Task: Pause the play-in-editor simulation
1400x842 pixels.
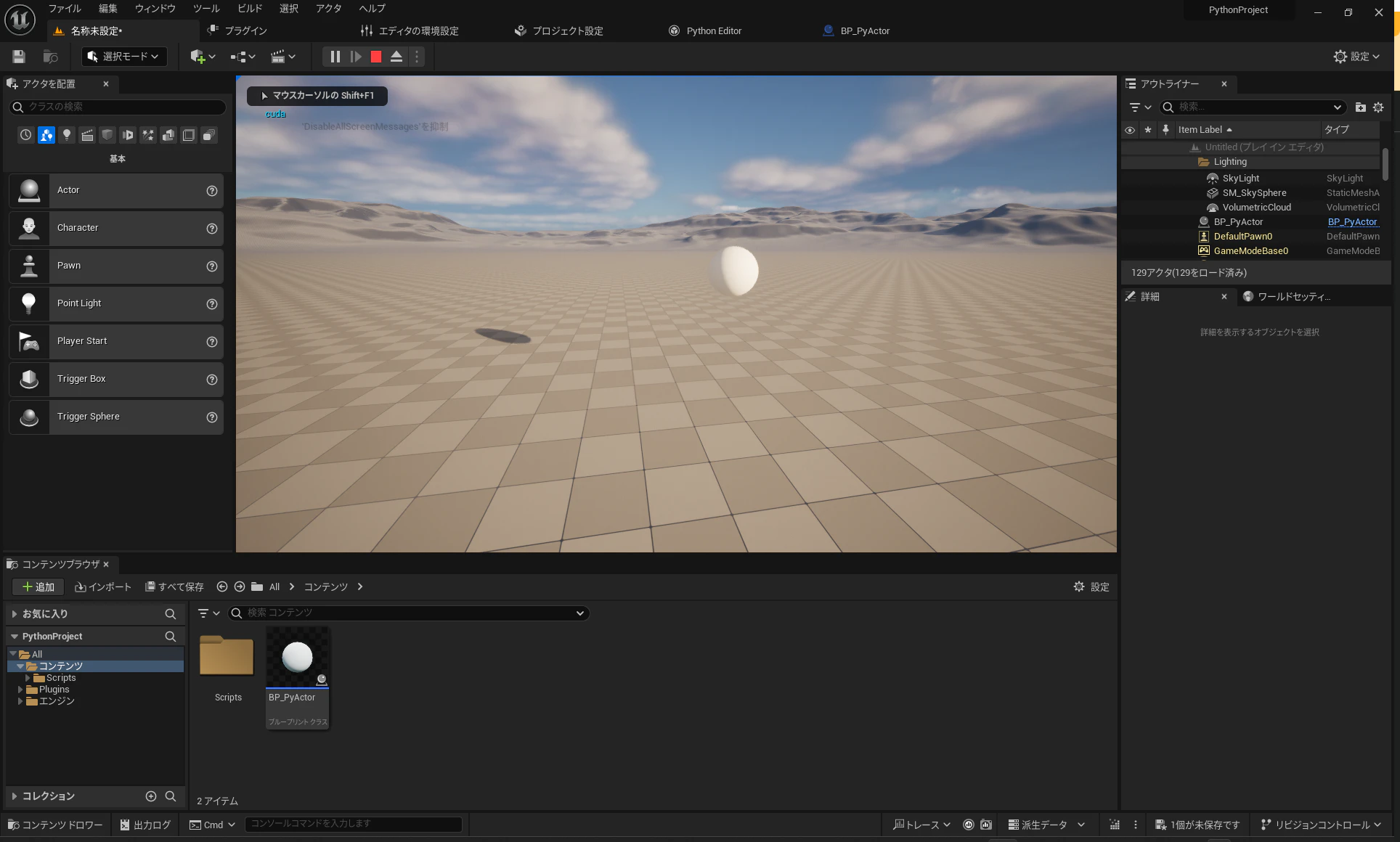Action: point(335,57)
